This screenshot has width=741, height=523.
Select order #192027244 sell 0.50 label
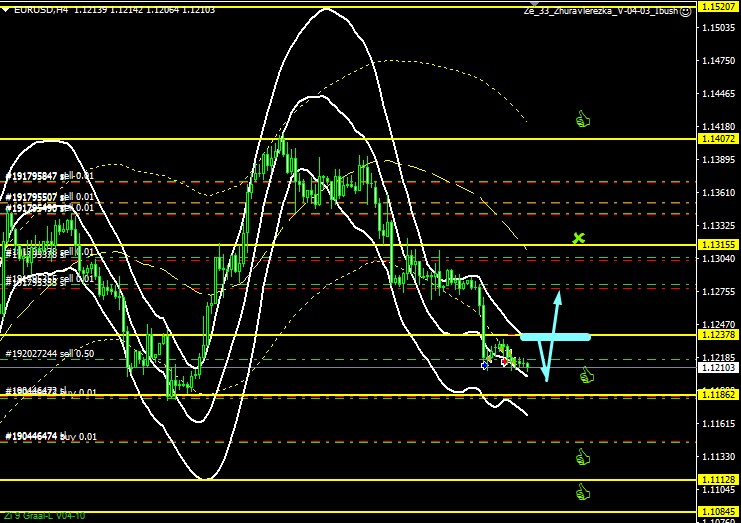point(50,354)
